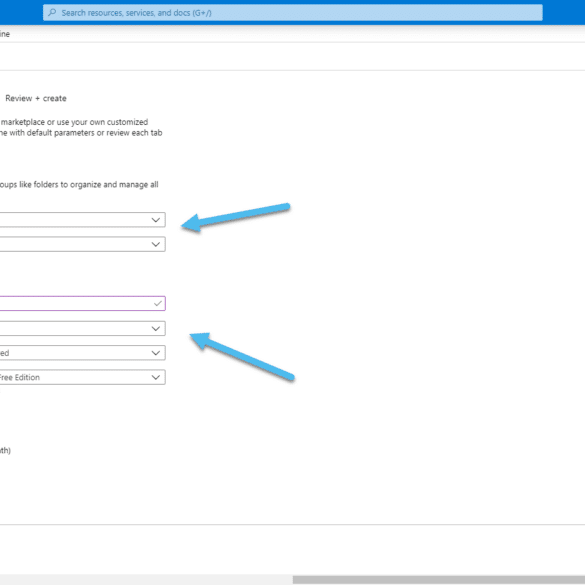The image size is (585, 585).
Task: Click the magnifier icon in the search bar
Action: coord(52,12)
